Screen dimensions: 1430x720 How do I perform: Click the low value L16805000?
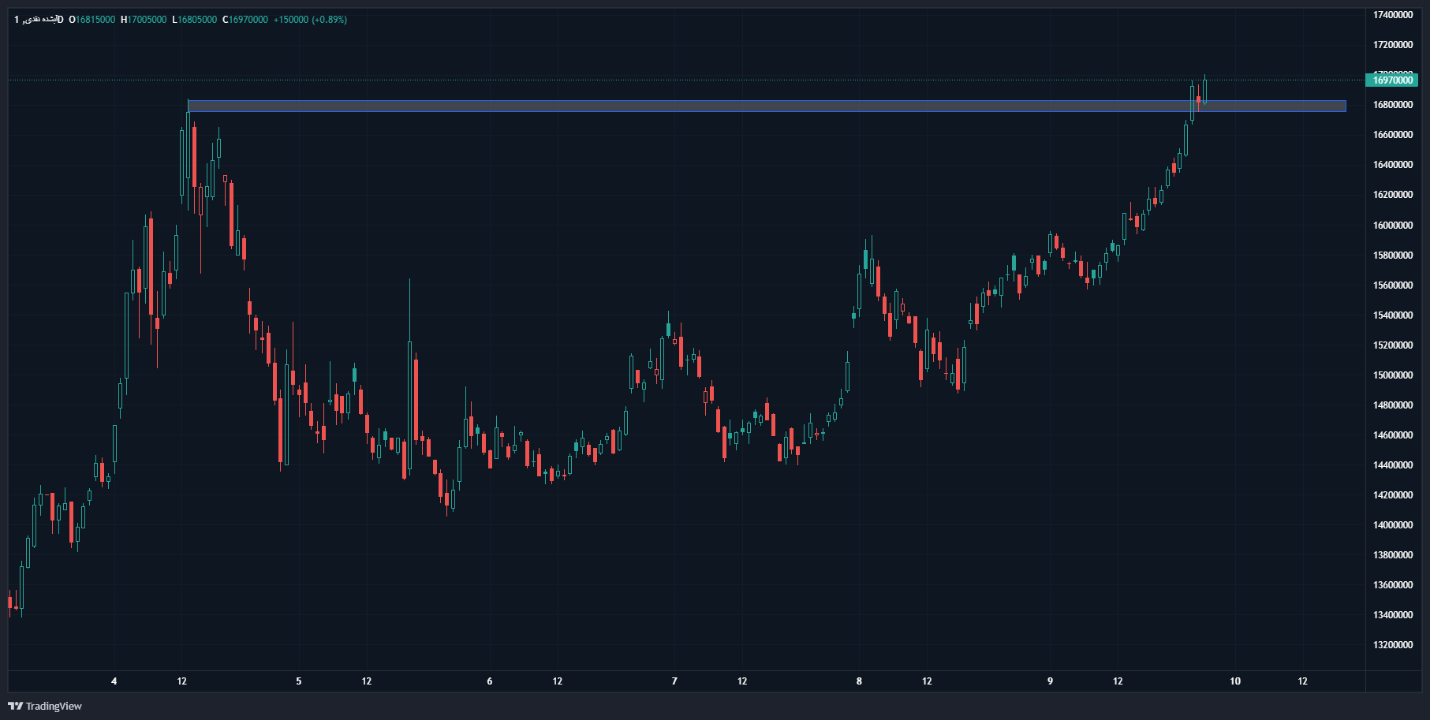point(194,20)
